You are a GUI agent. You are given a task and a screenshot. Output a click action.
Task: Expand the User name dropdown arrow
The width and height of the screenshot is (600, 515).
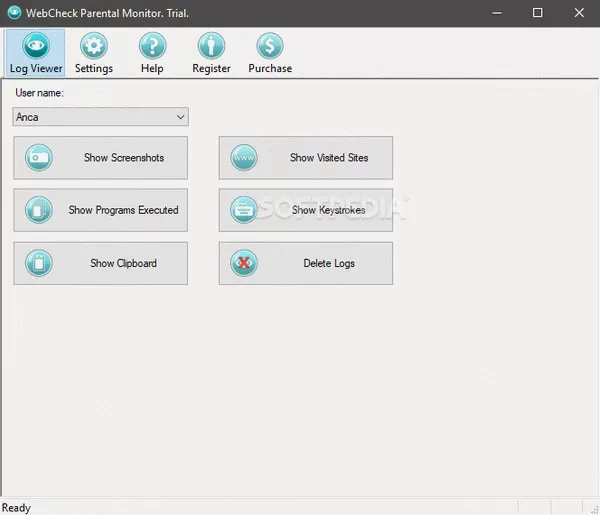[x=181, y=117]
